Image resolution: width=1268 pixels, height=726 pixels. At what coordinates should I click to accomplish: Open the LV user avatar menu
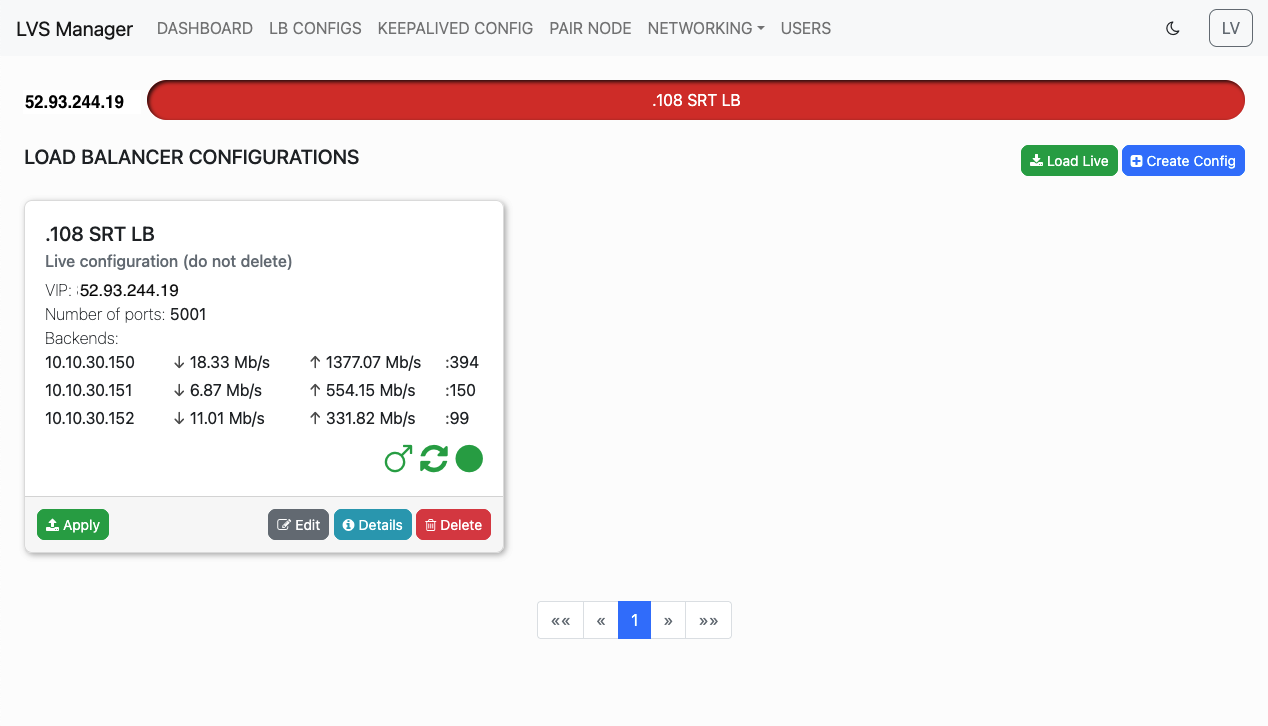[x=1230, y=28]
